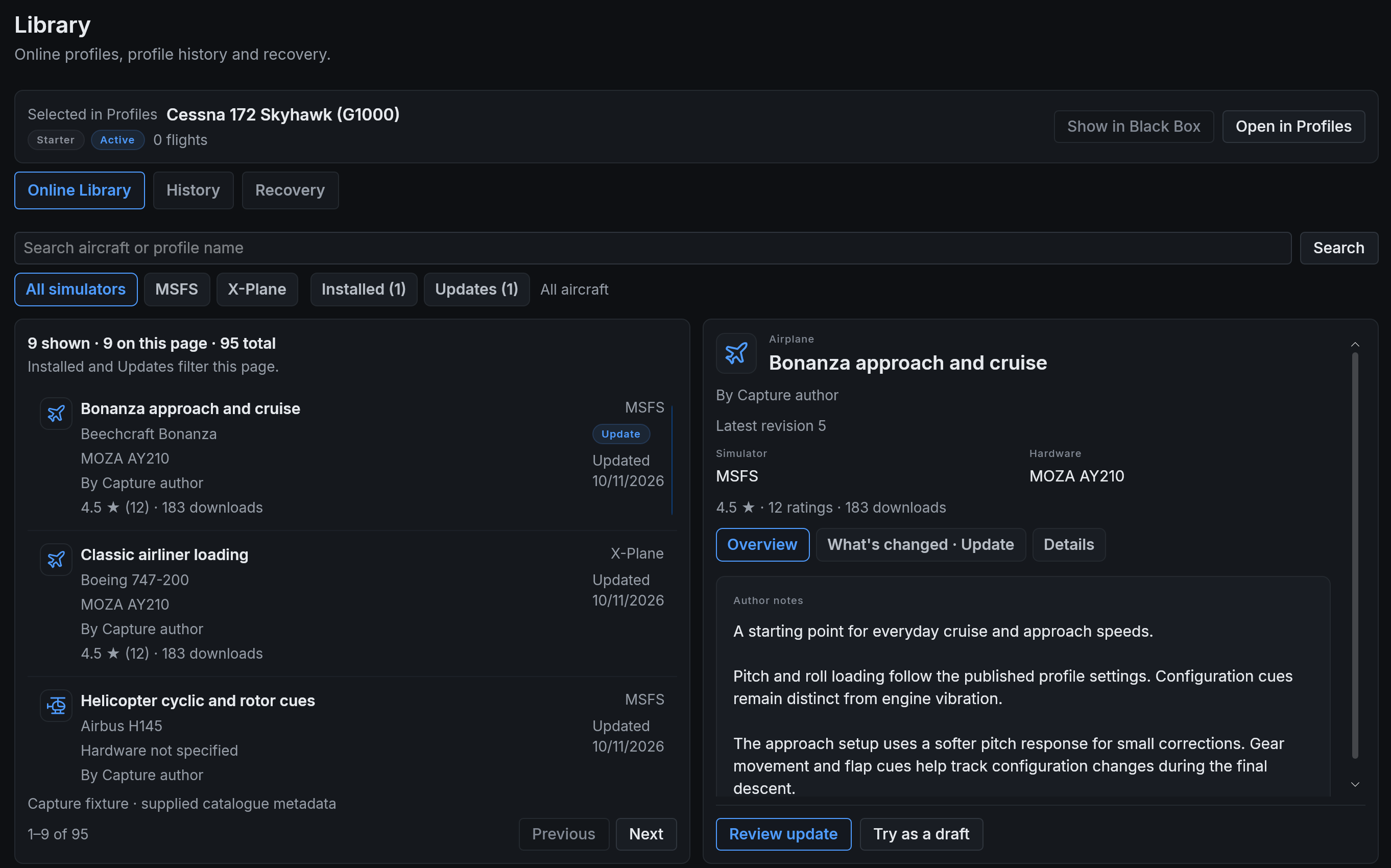Click the Beechcraft Bonanza aircraft text
1391x868 pixels.
coord(149,434)
